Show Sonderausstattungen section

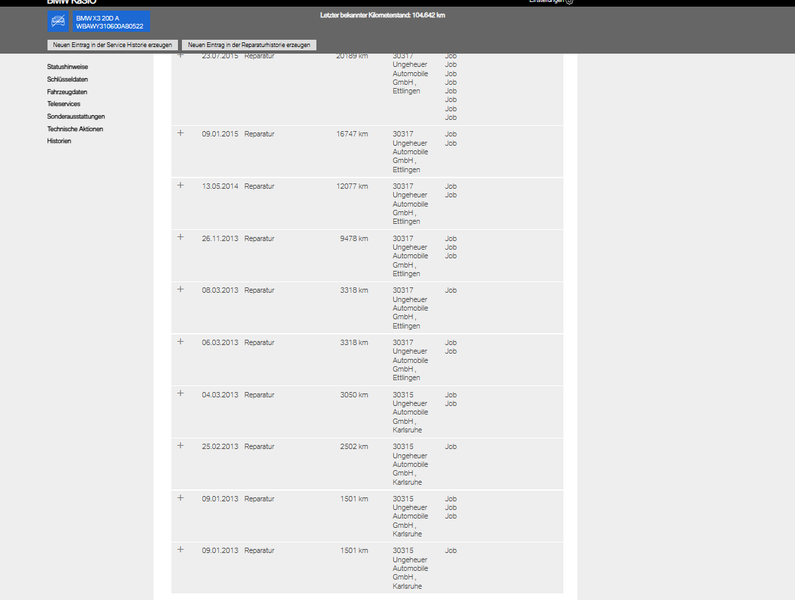[x=76, y=117]
